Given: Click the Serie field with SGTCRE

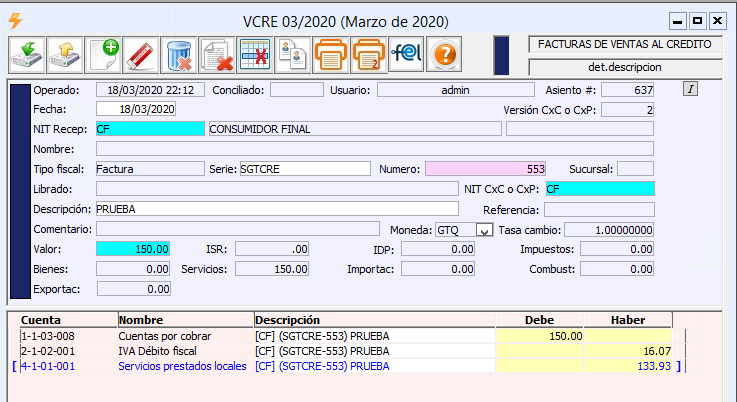Looking at the screenshot, I should click(304, 169).
